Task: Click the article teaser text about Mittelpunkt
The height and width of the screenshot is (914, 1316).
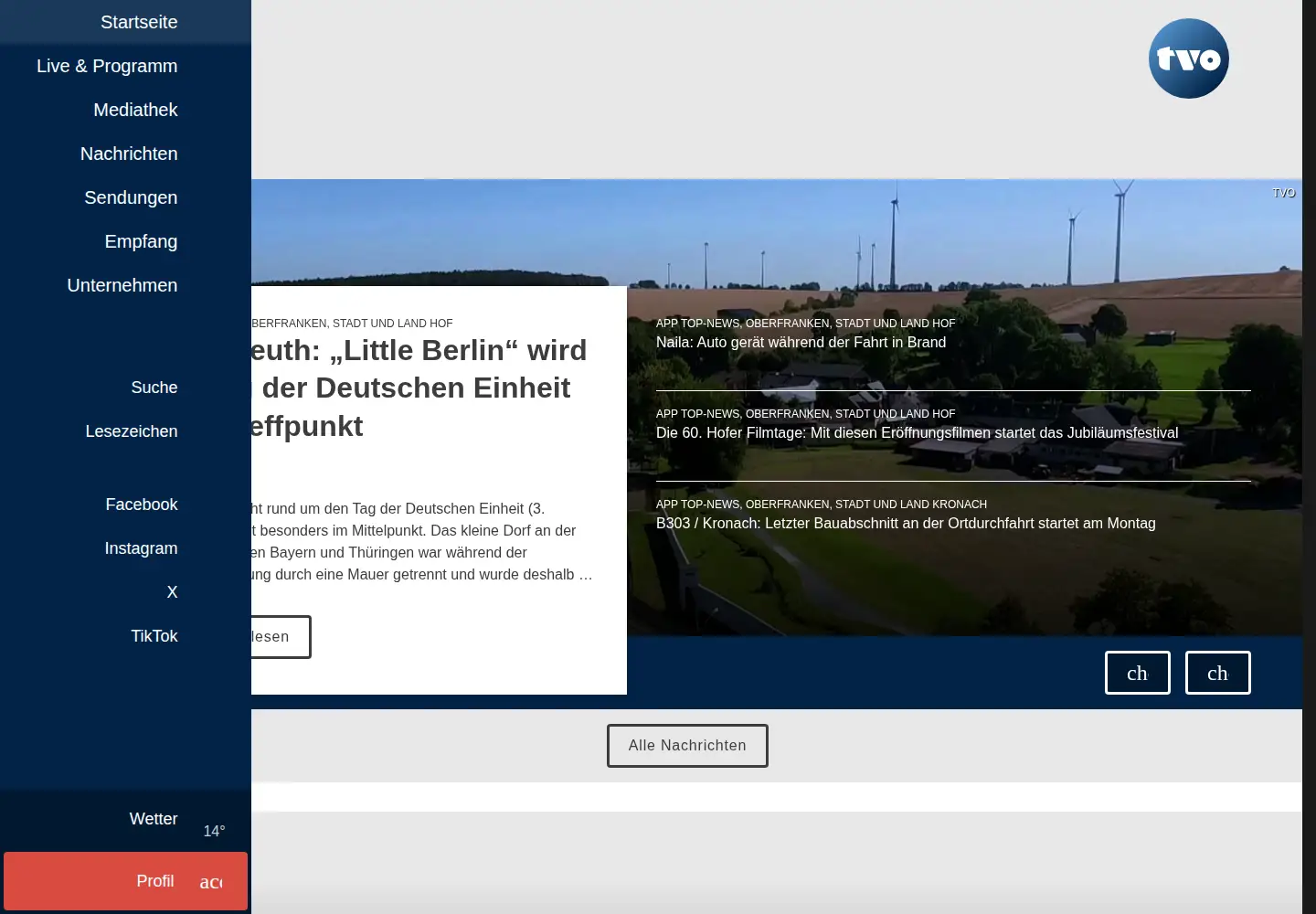Action: point(422,541)
